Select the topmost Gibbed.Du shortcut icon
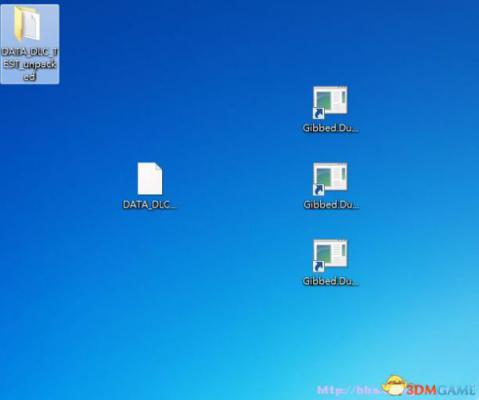This screenshot has width=479, height=400. pos(330,102)
